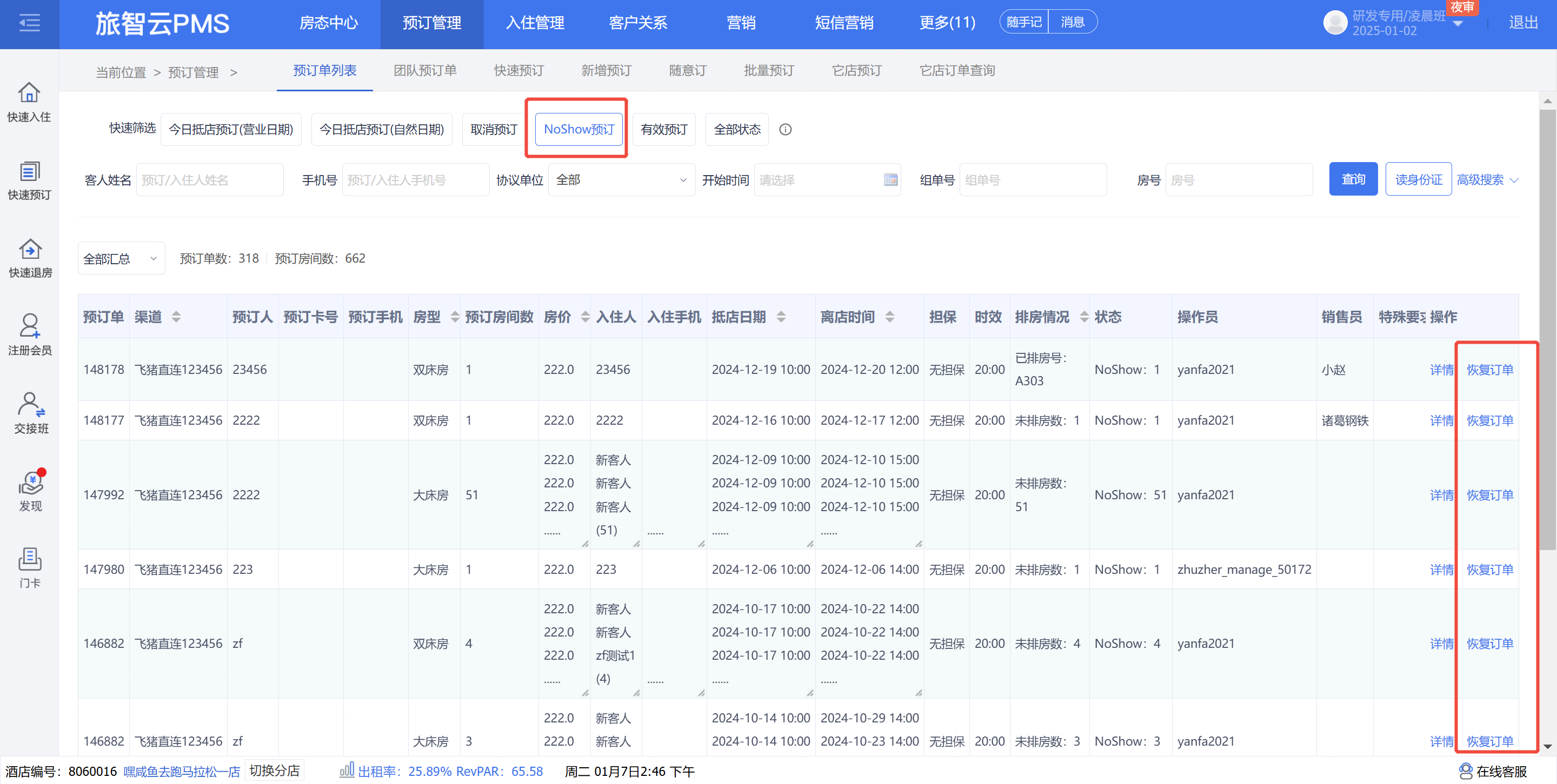The image size is (1557, 784).
Task: Click the occupancy chart icon in the status bar
Action: 347,770
